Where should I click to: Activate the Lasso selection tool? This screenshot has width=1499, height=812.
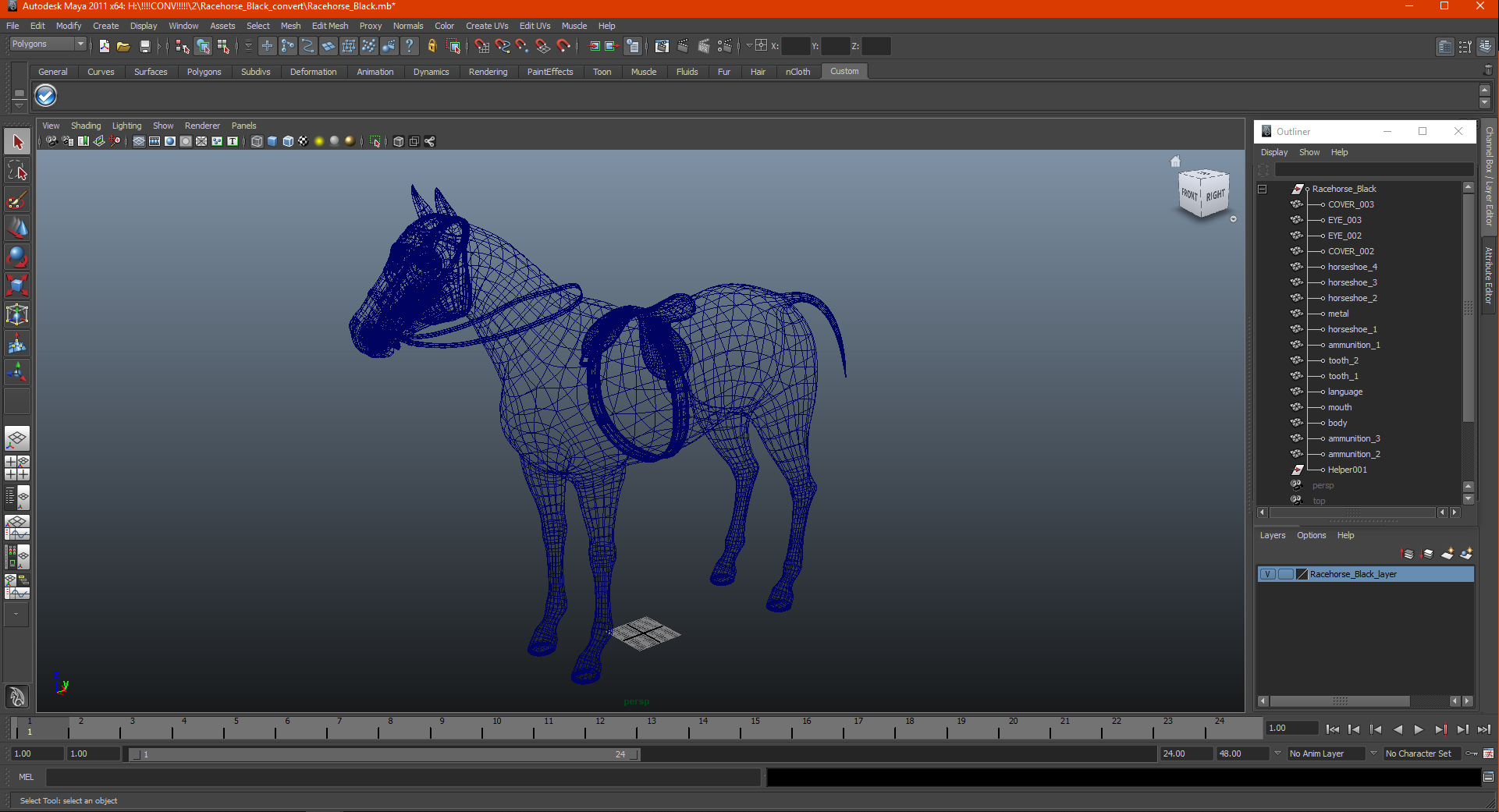(x=17, y=171)
